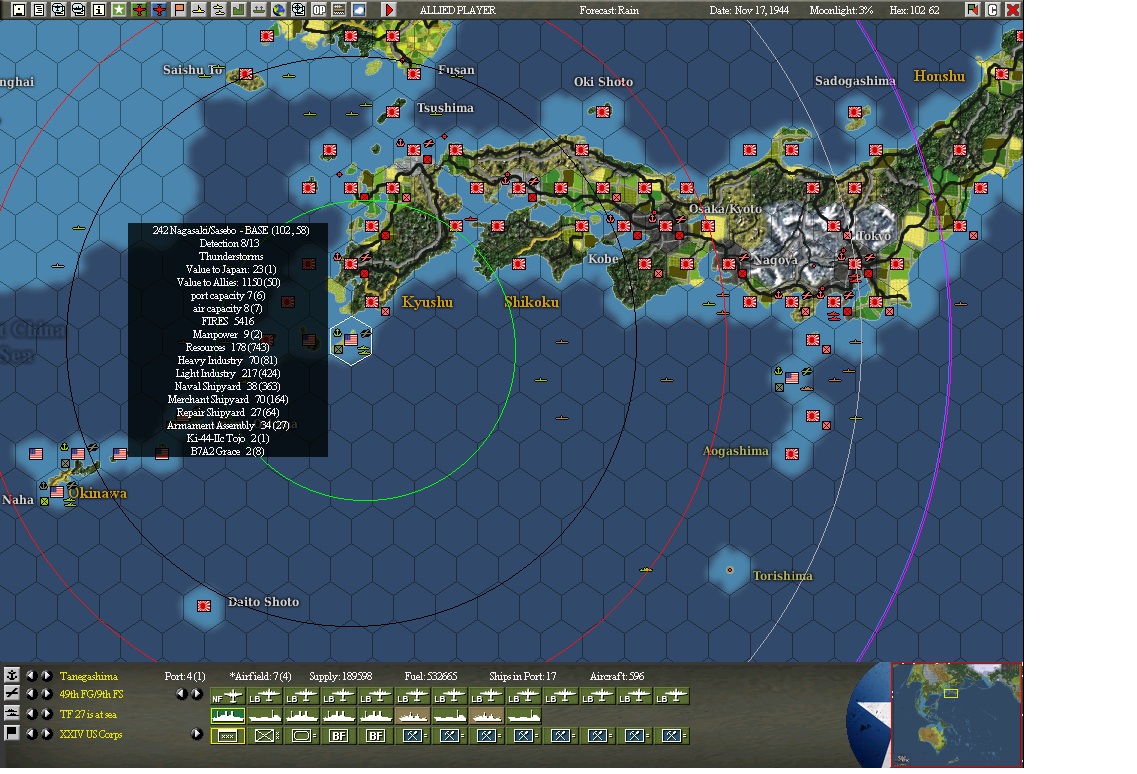1137x774 pixels.
Task: Click right arrow beside 49th FG/9th FS
Action: pos(46,694)
